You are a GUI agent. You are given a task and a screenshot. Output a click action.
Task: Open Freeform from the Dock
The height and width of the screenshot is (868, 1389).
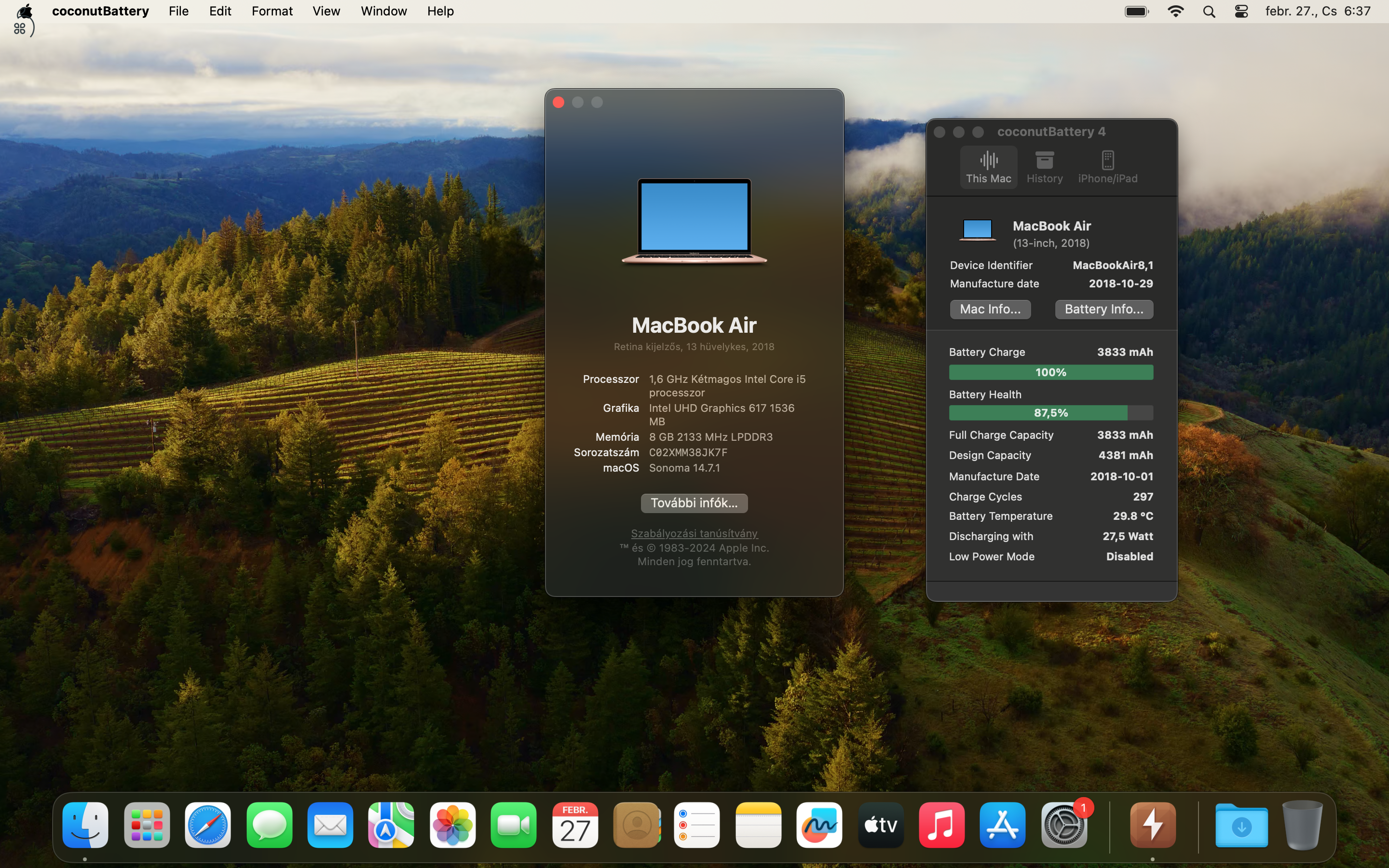point(819,825)
